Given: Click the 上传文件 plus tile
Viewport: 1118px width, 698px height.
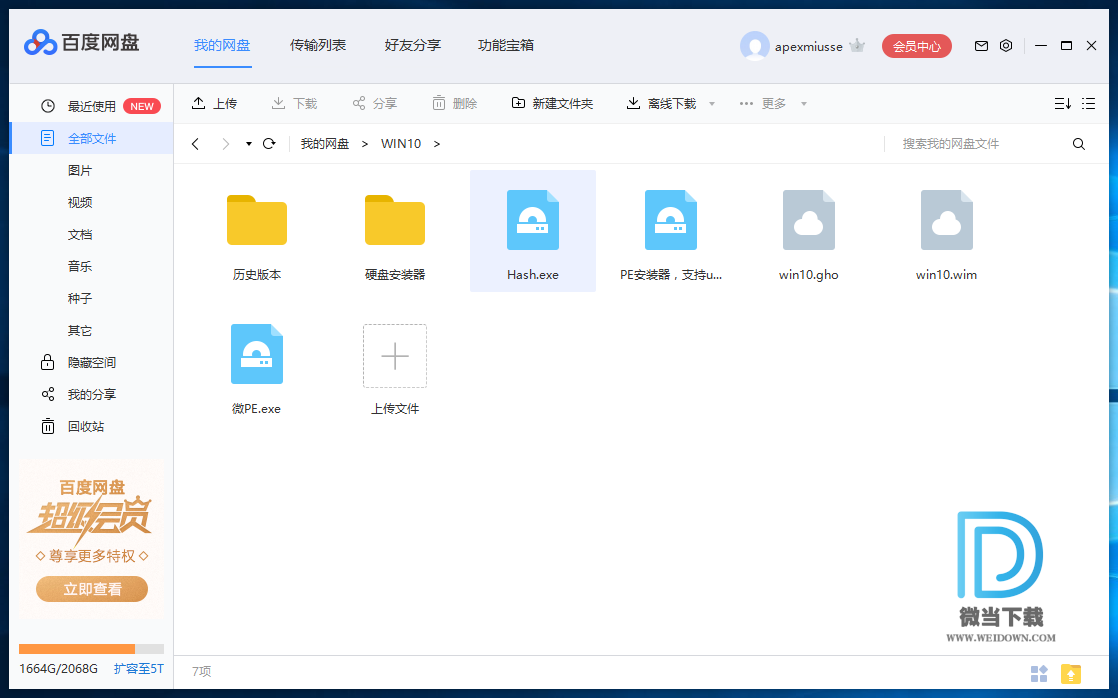Looking at the screenshot, I should pos(394,356).
